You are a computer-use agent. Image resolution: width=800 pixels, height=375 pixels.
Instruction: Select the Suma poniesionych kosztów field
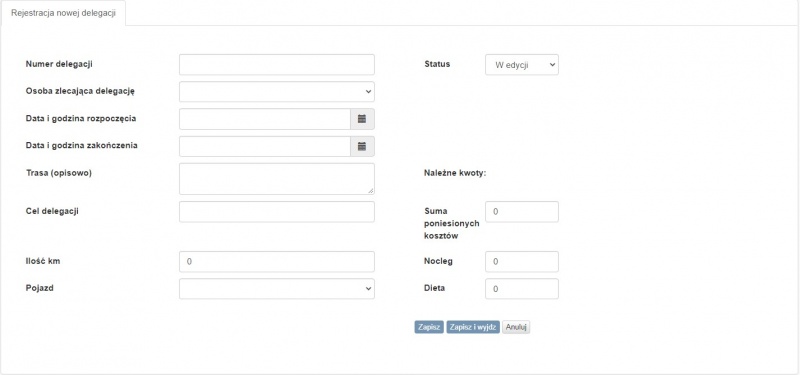point(522,212)
